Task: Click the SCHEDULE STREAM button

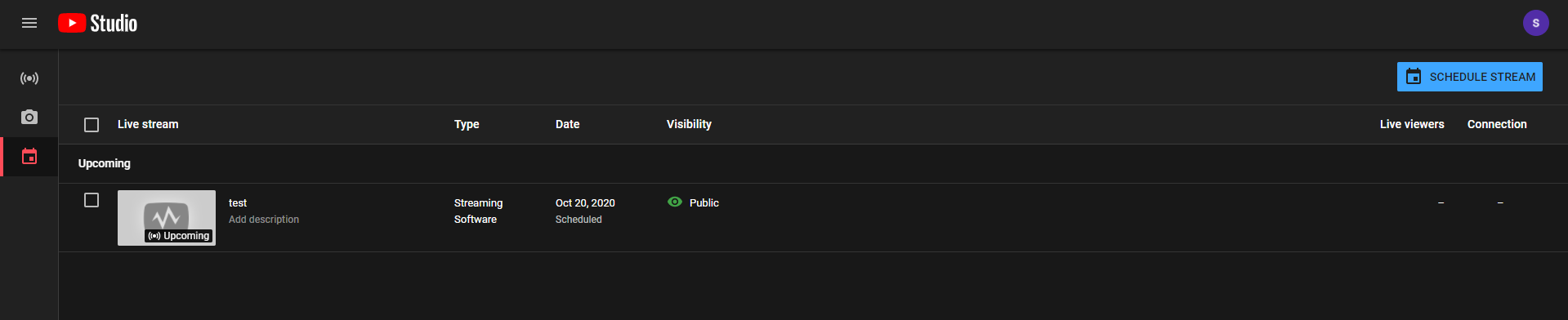Action: tap(1469, 77)
